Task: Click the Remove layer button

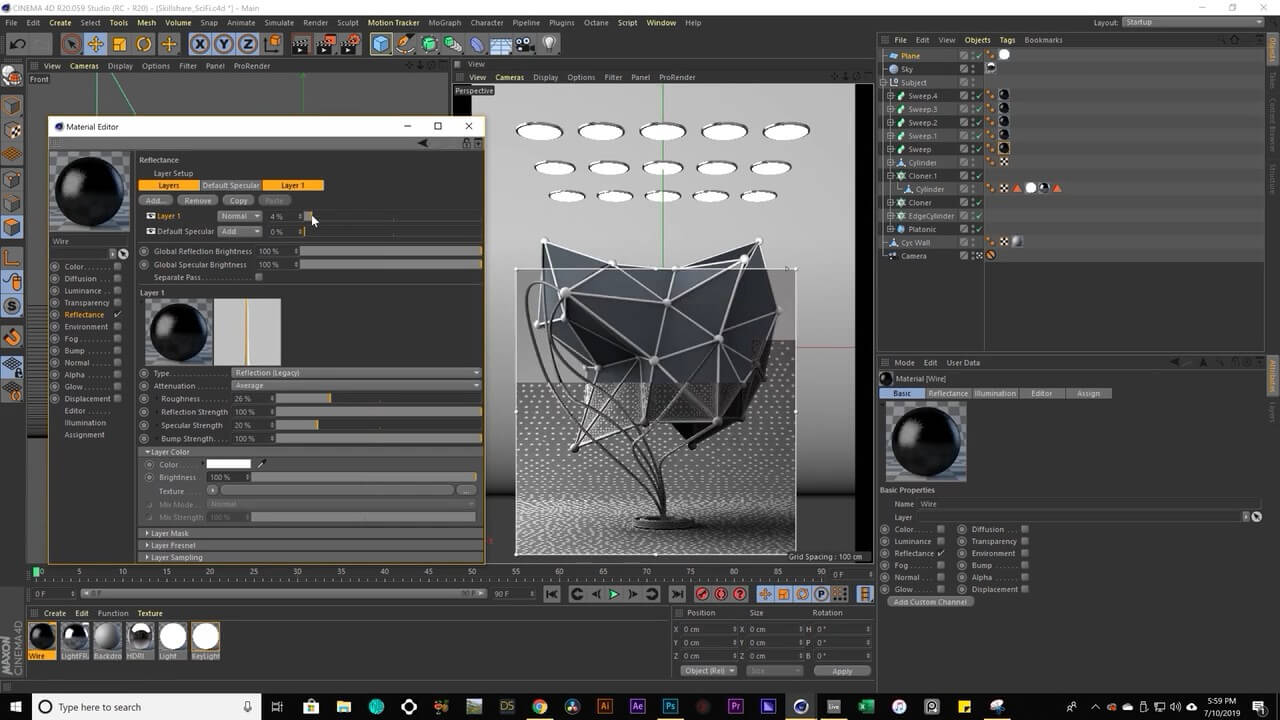Action: pos(198,201)
